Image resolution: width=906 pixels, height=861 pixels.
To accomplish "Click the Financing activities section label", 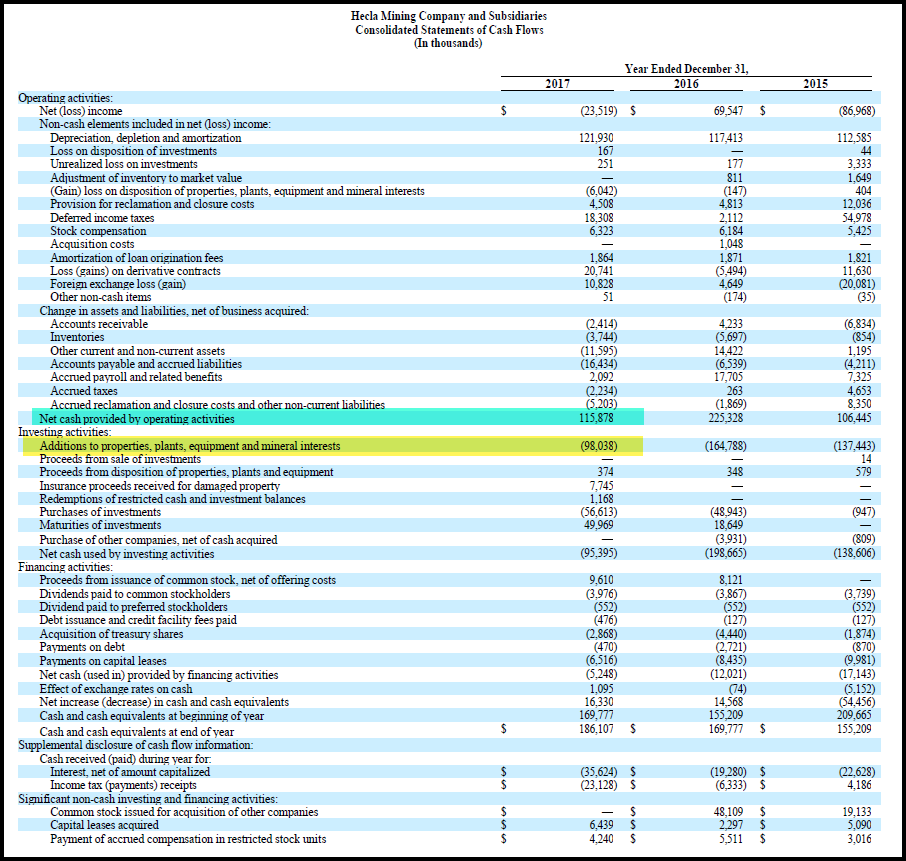I will click(65, 567).
